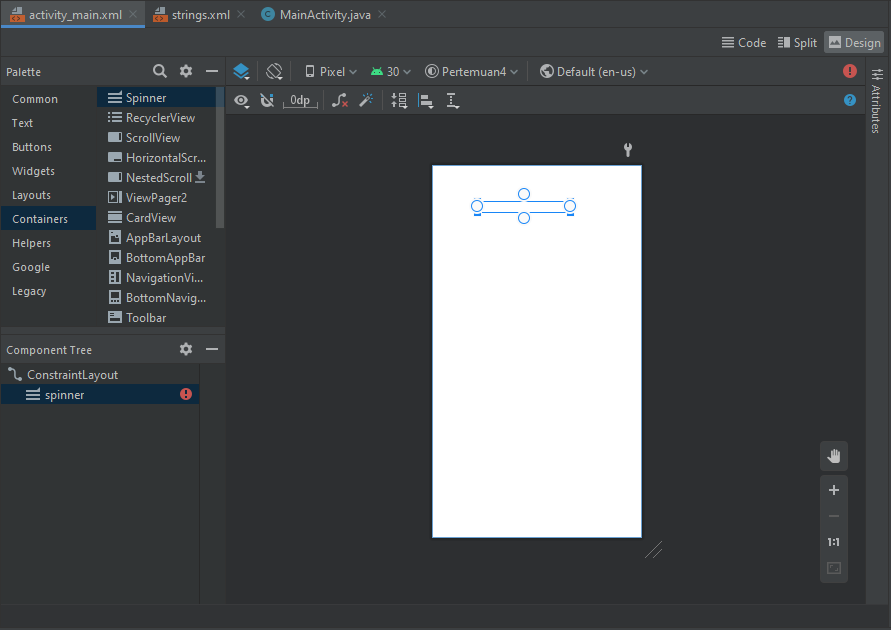Expand the Attributes side panel

pos(876,101)
